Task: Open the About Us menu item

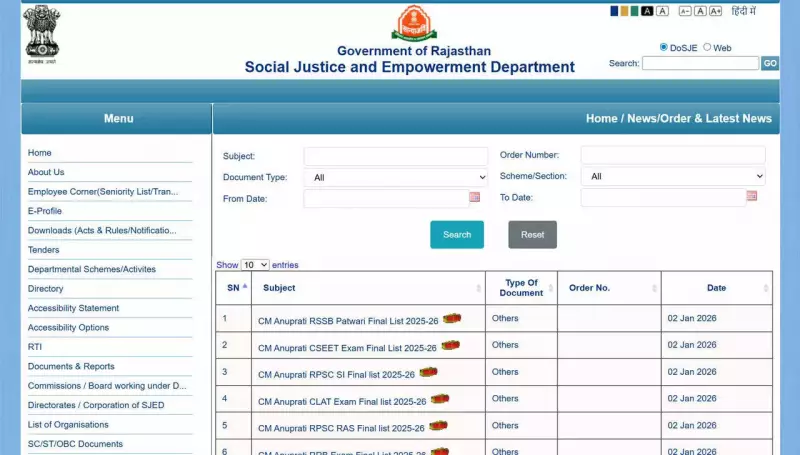Action: point(46,172)
